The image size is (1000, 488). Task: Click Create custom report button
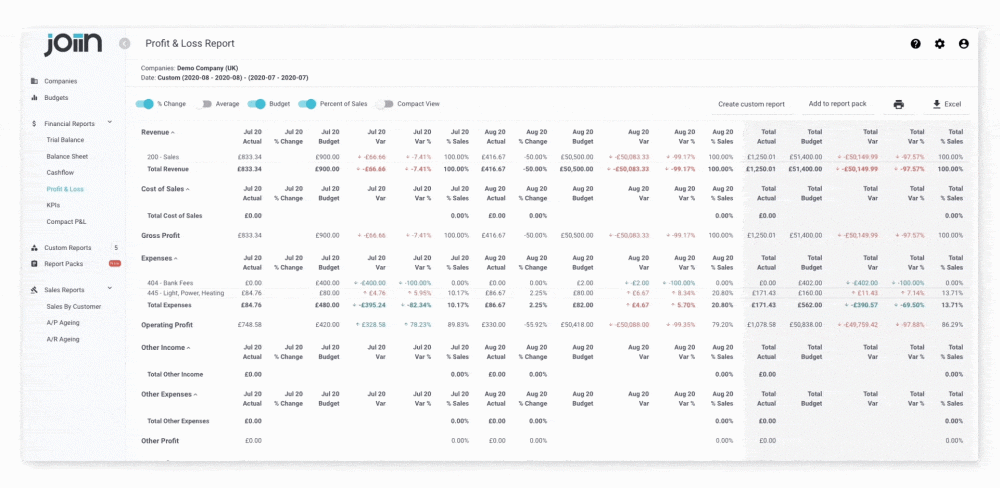click(x=751, y=104)
